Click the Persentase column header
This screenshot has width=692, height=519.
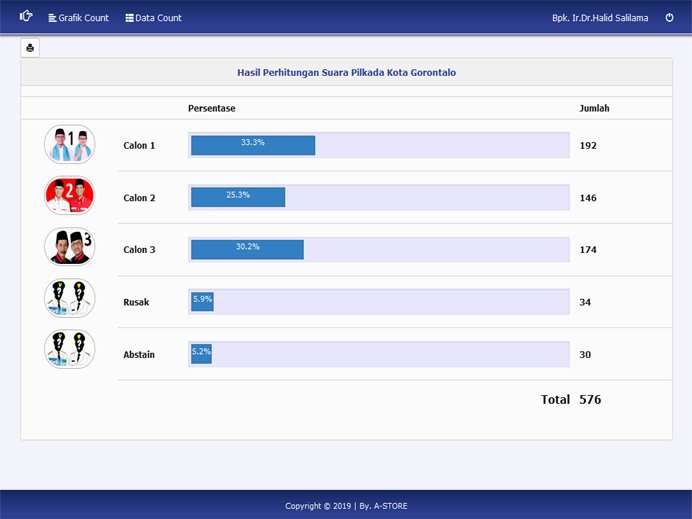211,108
